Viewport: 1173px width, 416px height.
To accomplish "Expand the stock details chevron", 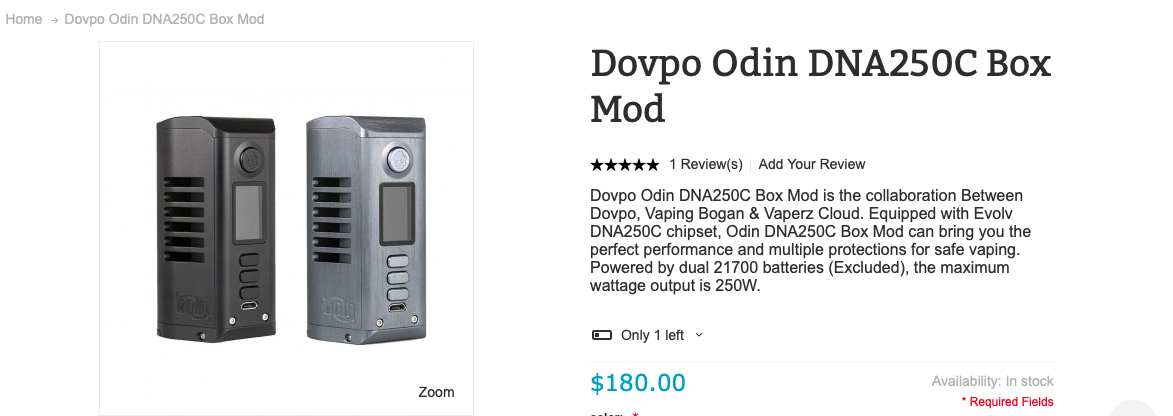I will (699, 335).
